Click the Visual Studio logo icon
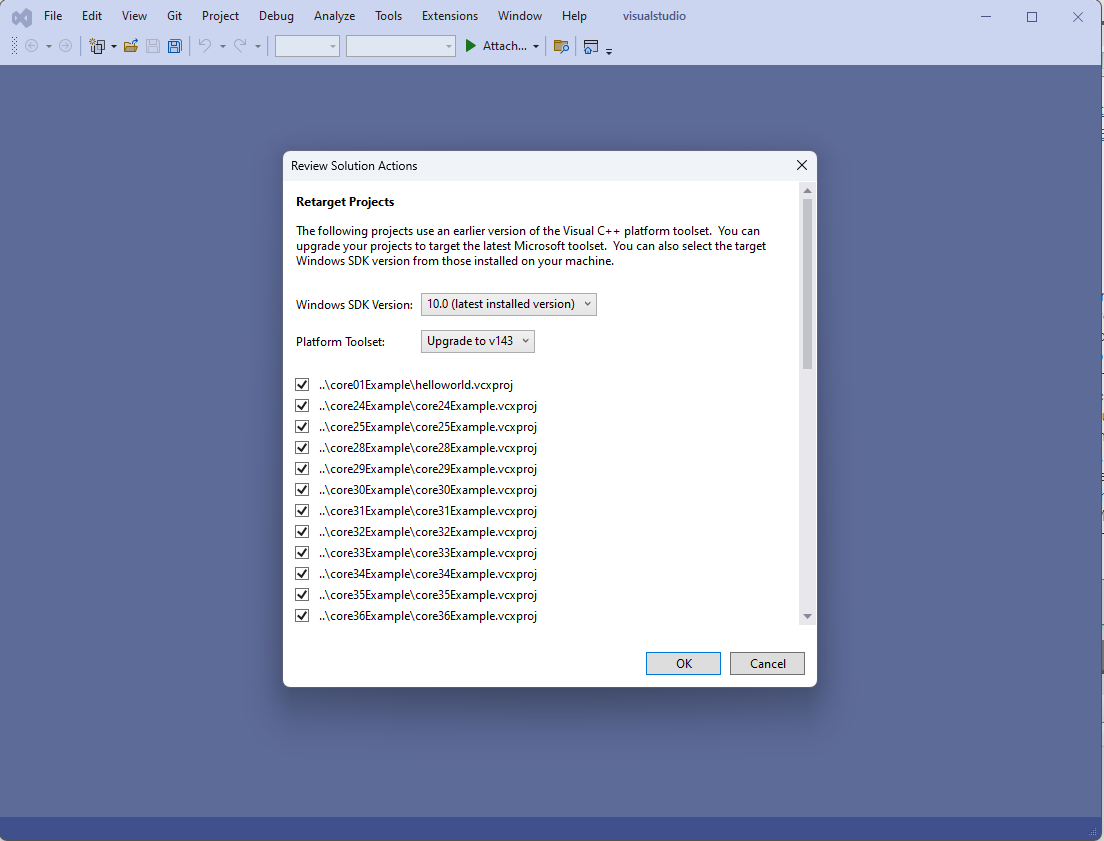 click(x=22, y=17)
